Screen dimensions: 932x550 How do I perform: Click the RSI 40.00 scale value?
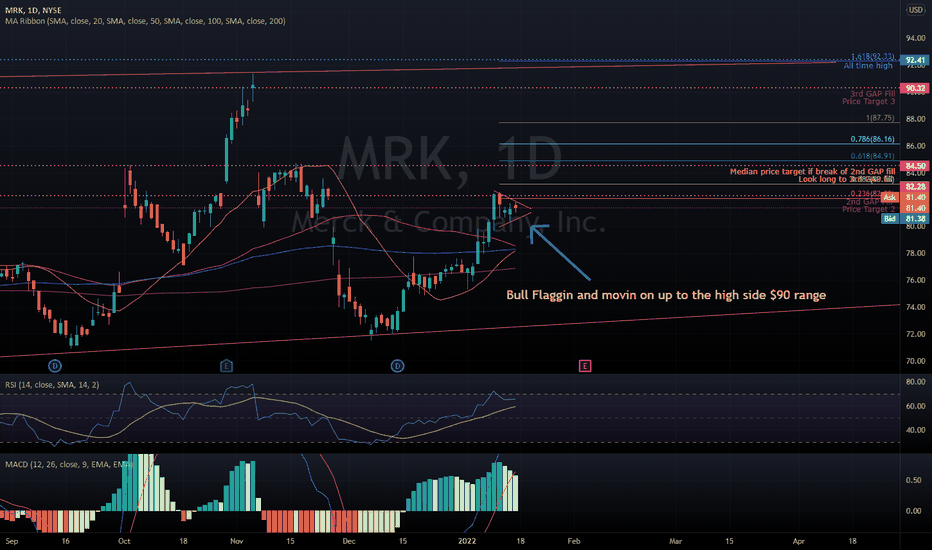tap(915, 430)
